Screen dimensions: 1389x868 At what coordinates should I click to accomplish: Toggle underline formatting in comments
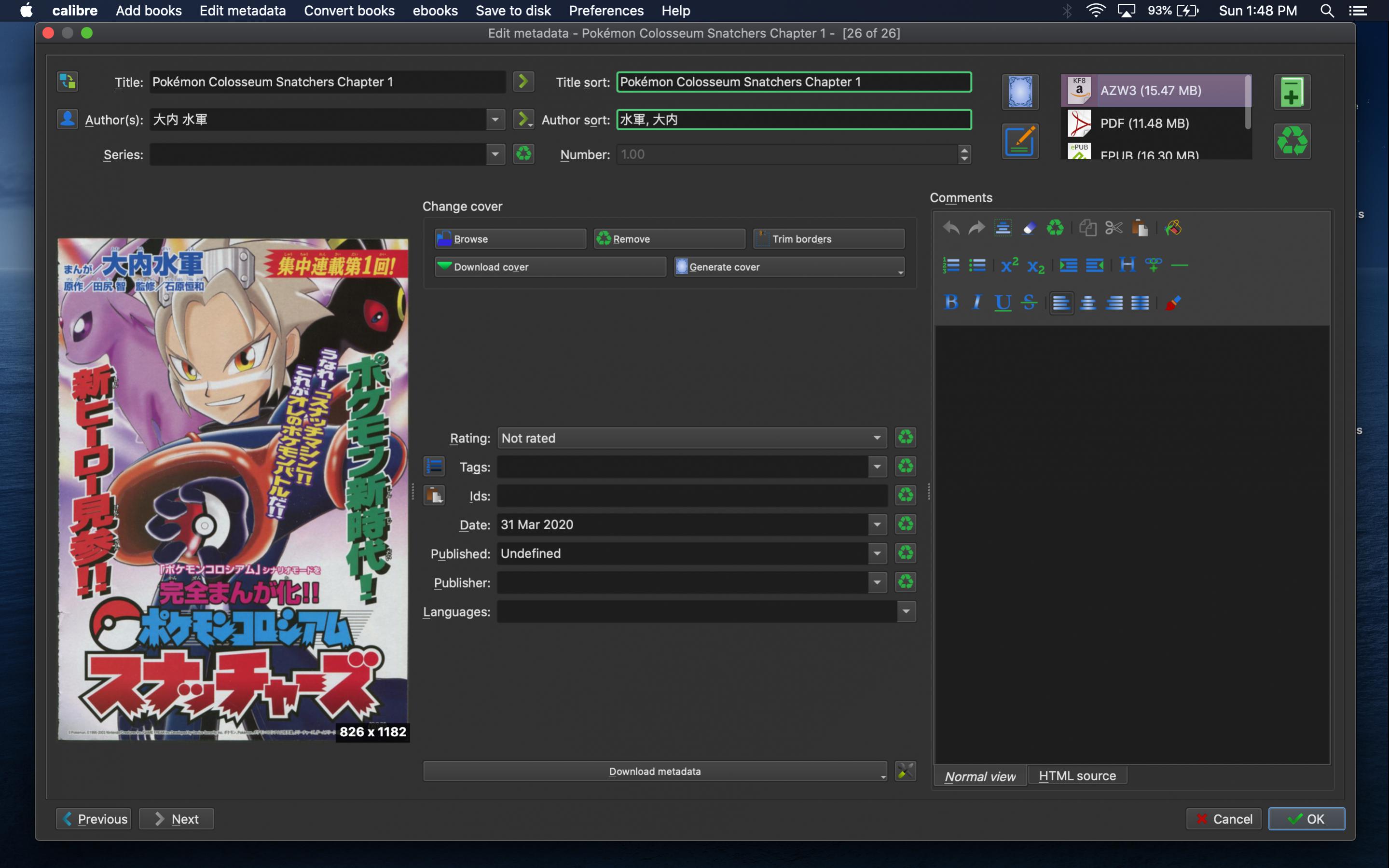coord(1003,302)
